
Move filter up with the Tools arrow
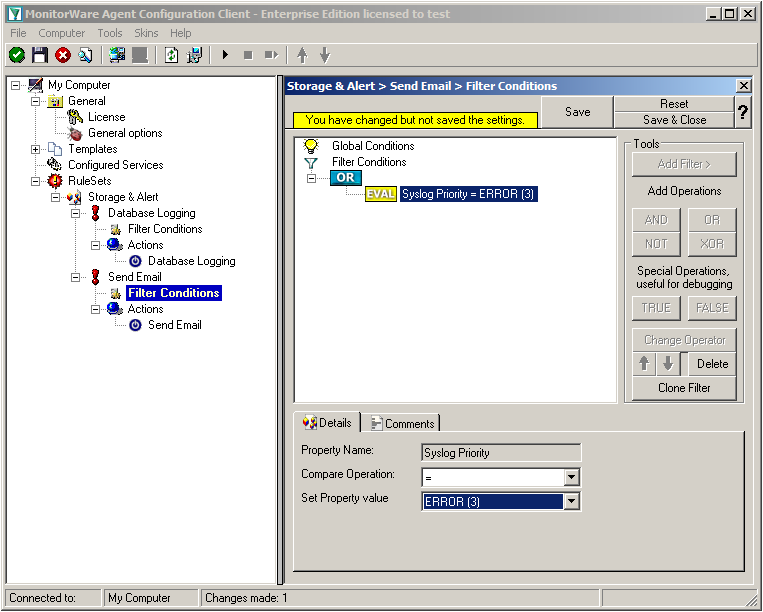coord(644,364)
